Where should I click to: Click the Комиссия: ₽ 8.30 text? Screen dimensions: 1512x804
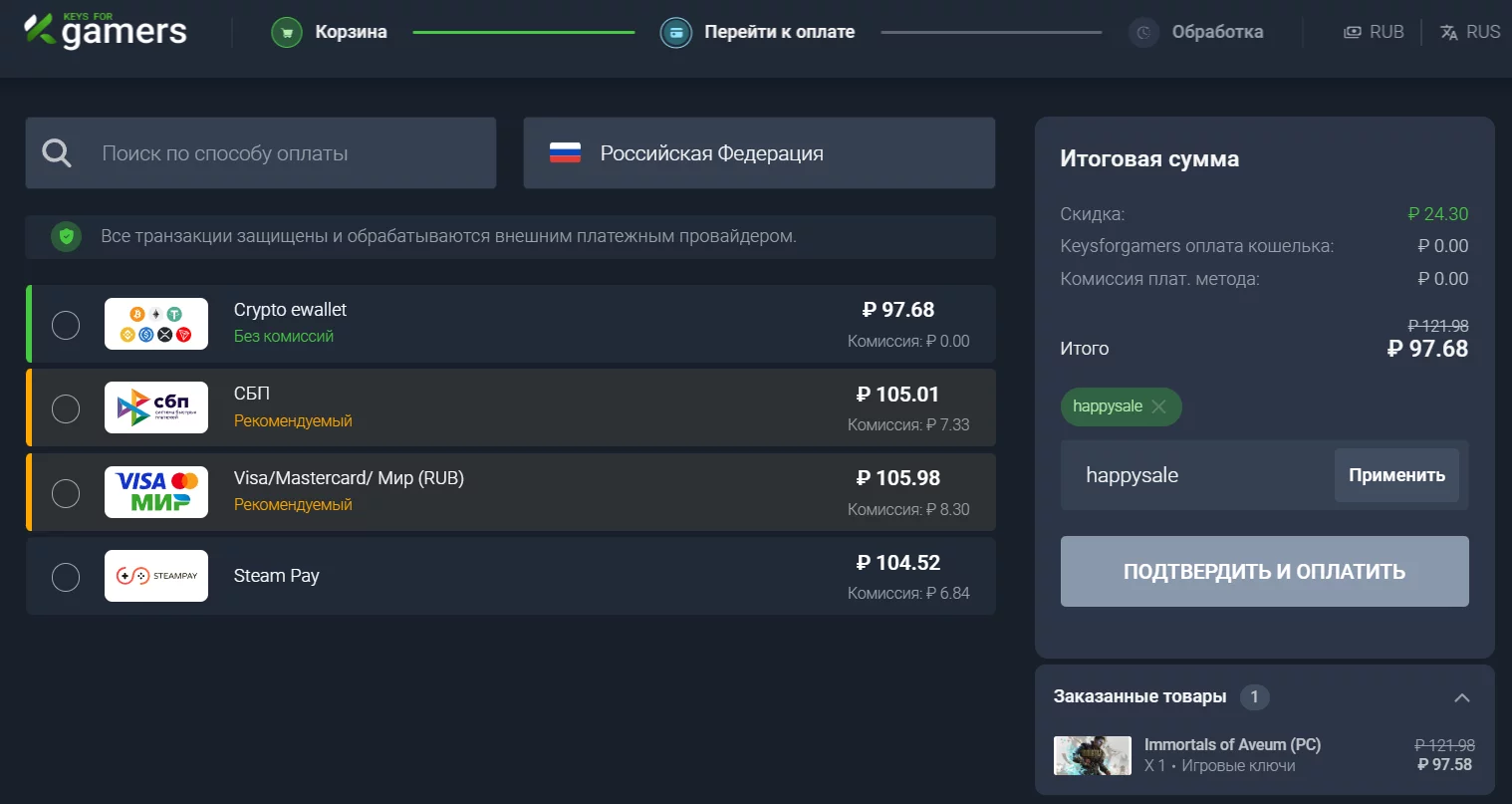coord(908,509)
